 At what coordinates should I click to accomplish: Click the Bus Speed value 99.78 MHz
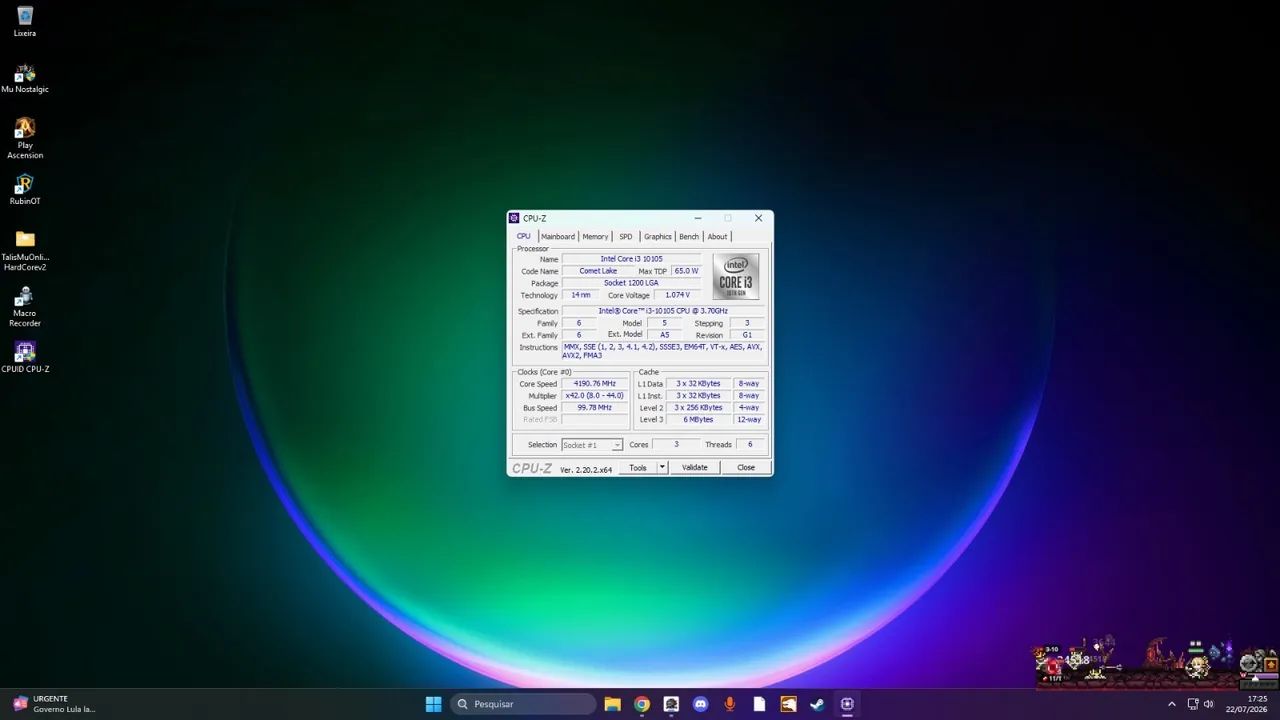[x=595, y=408]
